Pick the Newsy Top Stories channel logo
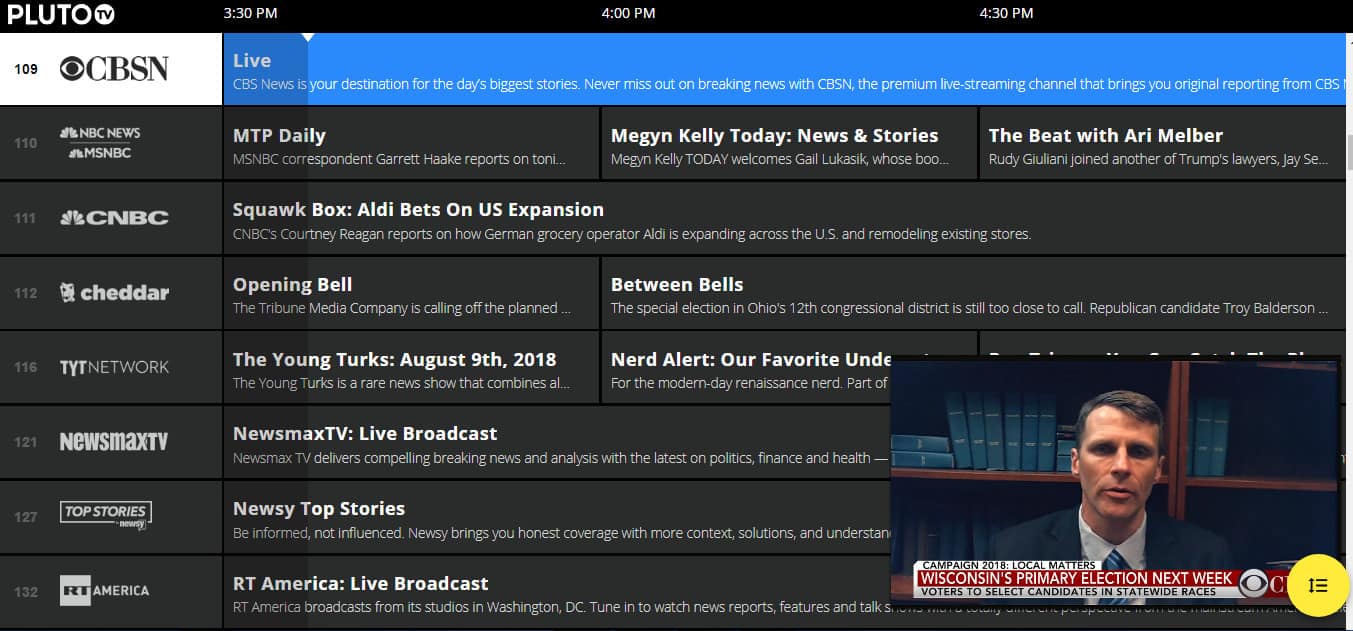 pyautogui.click(x=105, y=515)
